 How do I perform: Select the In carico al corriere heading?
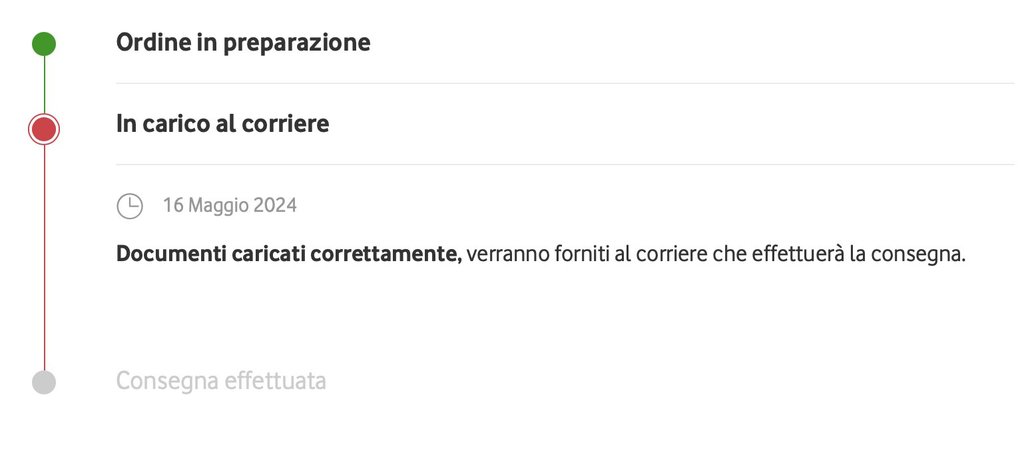[x=222, y=124]
